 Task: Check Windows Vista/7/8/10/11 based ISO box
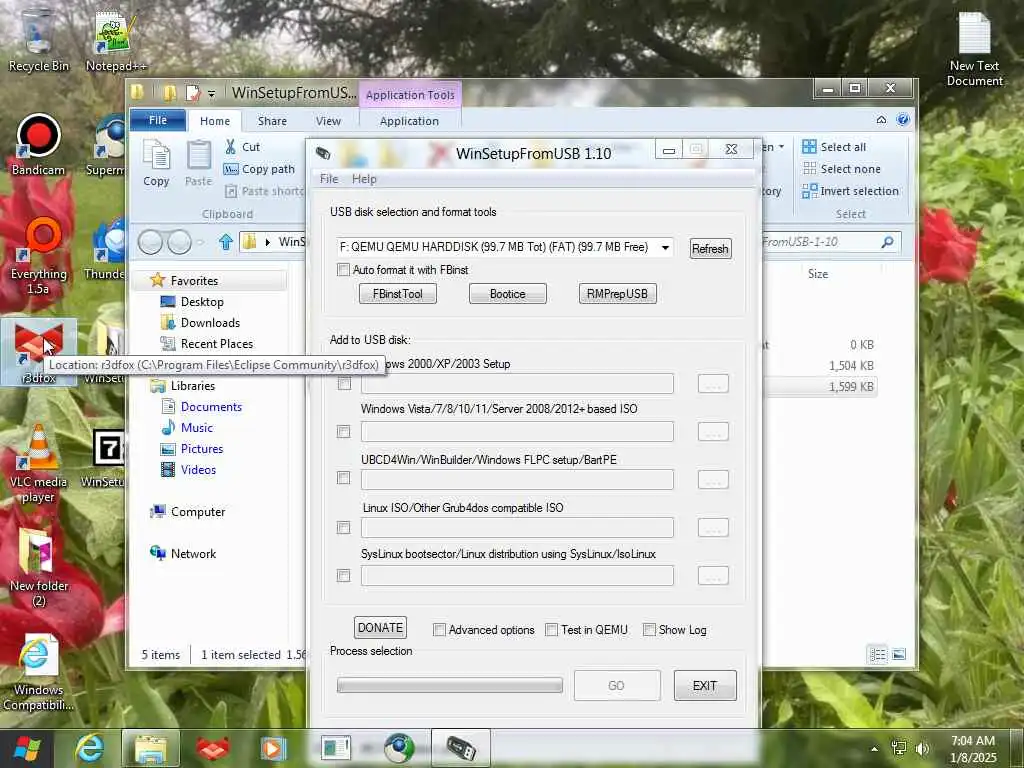(344, 432)
